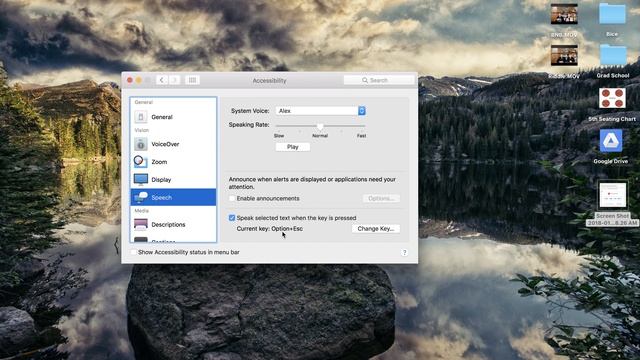Close the Accessibility window with red button
Image resolution: width=640 pixels, height=360 pixels.
[130, 80]
